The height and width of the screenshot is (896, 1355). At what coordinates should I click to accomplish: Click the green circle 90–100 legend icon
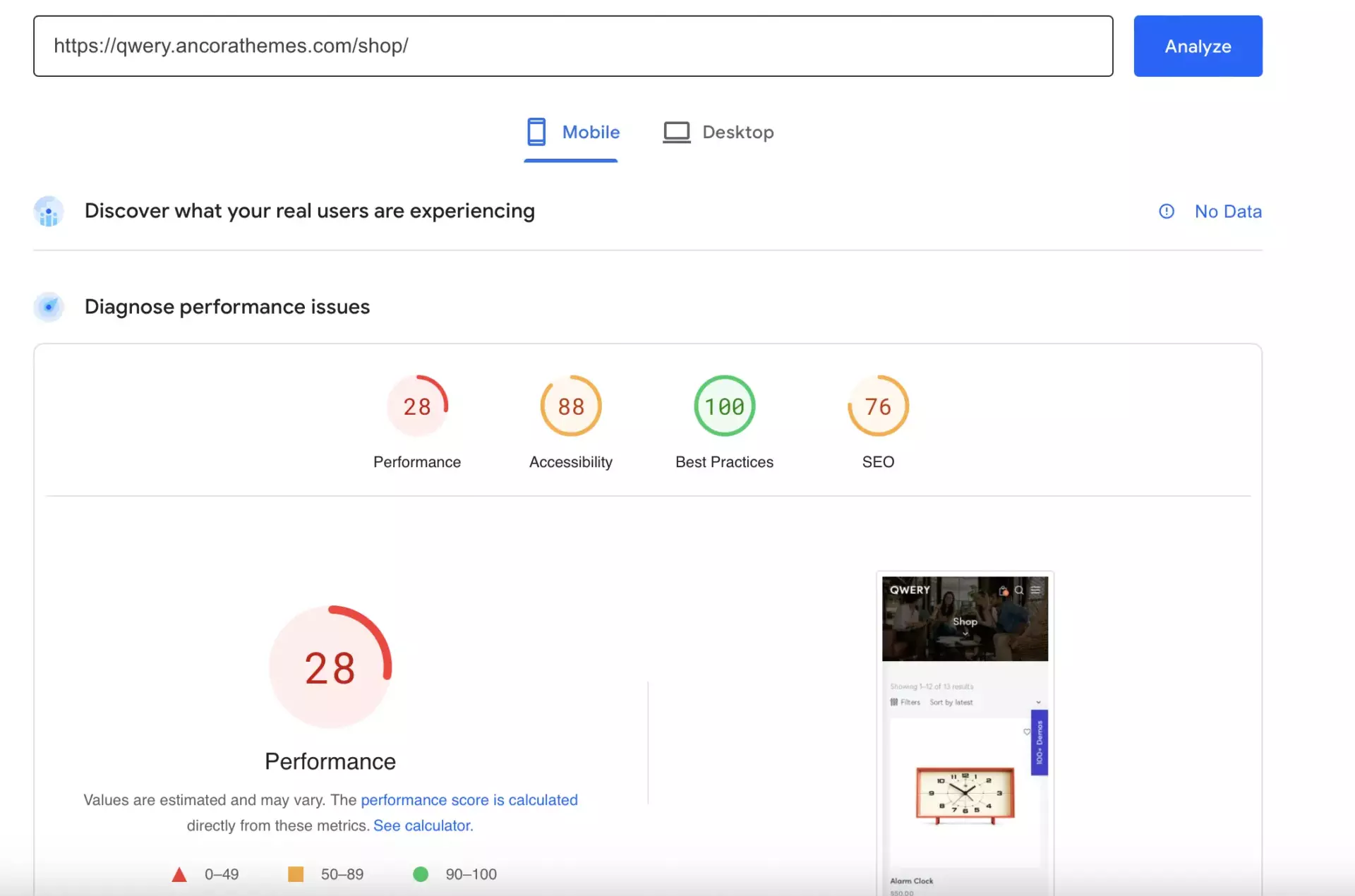tap(421, 874)
